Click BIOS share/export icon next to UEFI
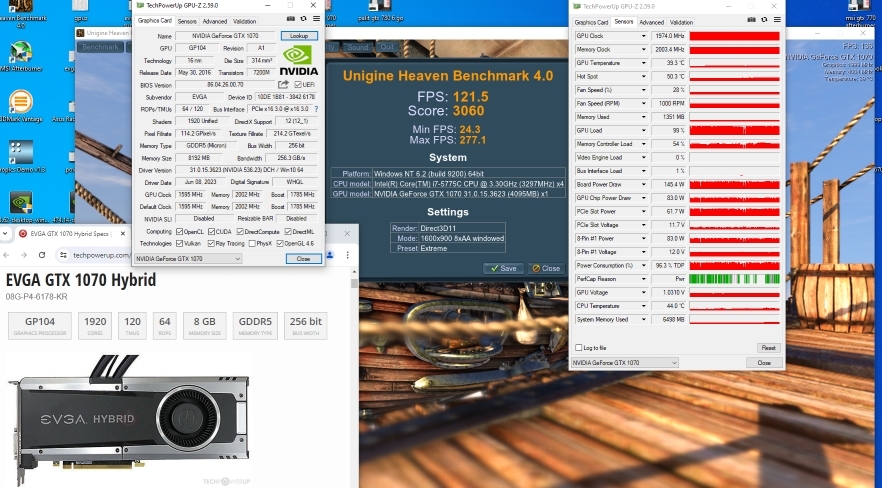882x488 pixels. tap(283, 84)
